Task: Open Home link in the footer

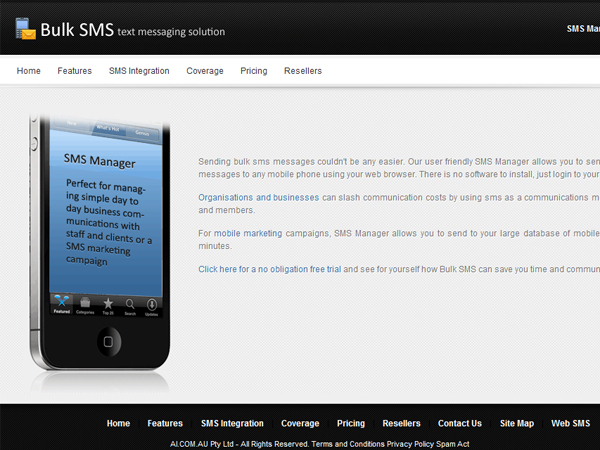Action: [118, 423]
